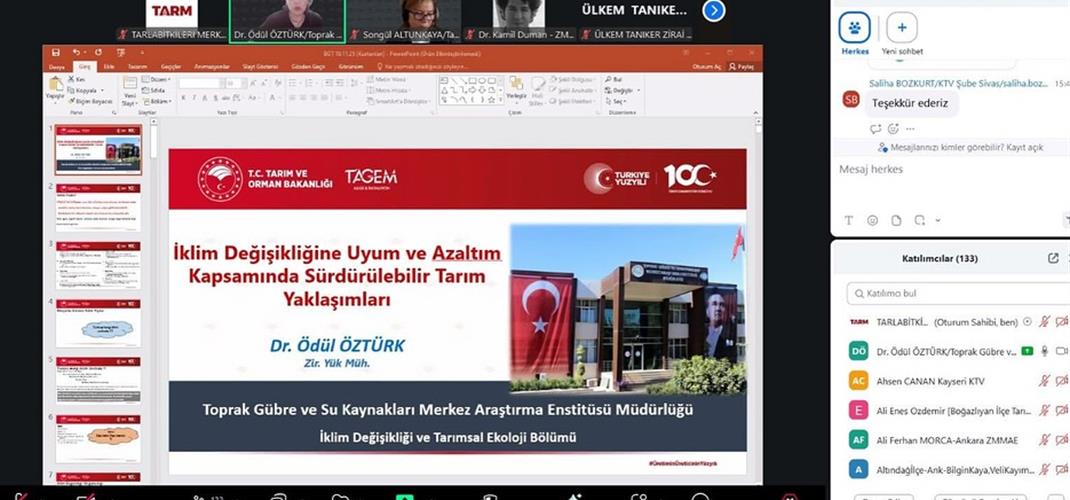The height and width of the screenshot is (500, 1070).
Task: Expand screenshot options arrow in chat
Action: (938, 220)
